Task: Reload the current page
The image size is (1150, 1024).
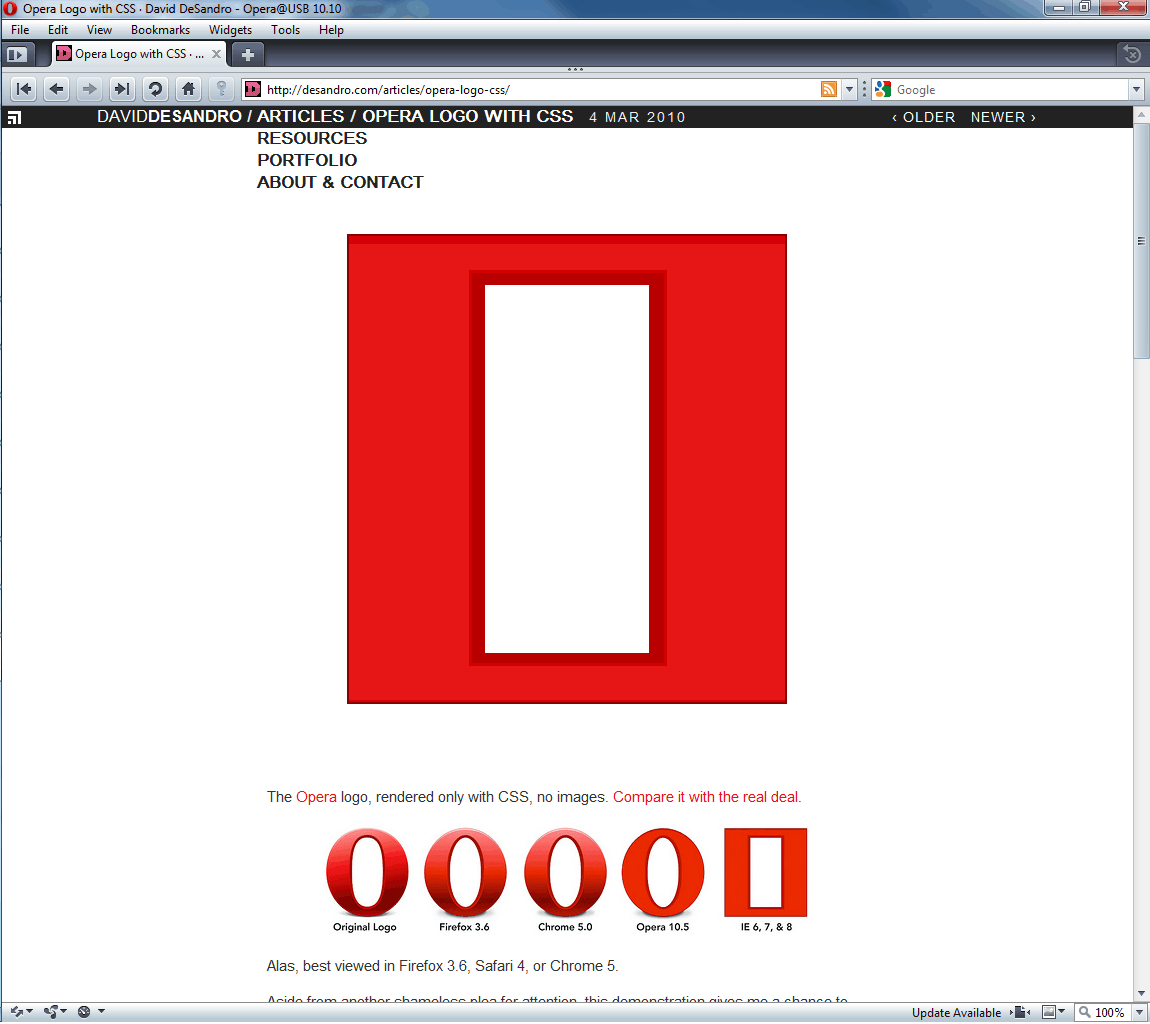Action: pyautogui.click(x=155, y=89)
